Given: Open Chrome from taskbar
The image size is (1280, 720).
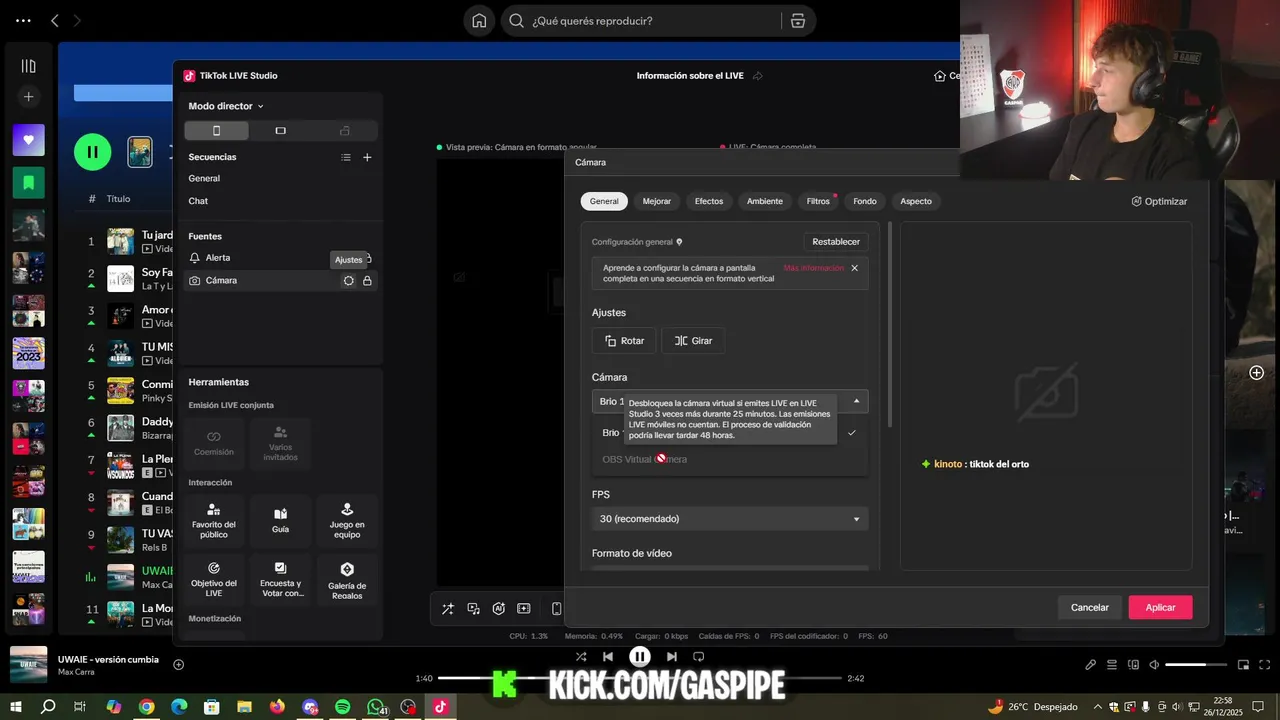Looking at the screenshot, I should coord(147,707).
